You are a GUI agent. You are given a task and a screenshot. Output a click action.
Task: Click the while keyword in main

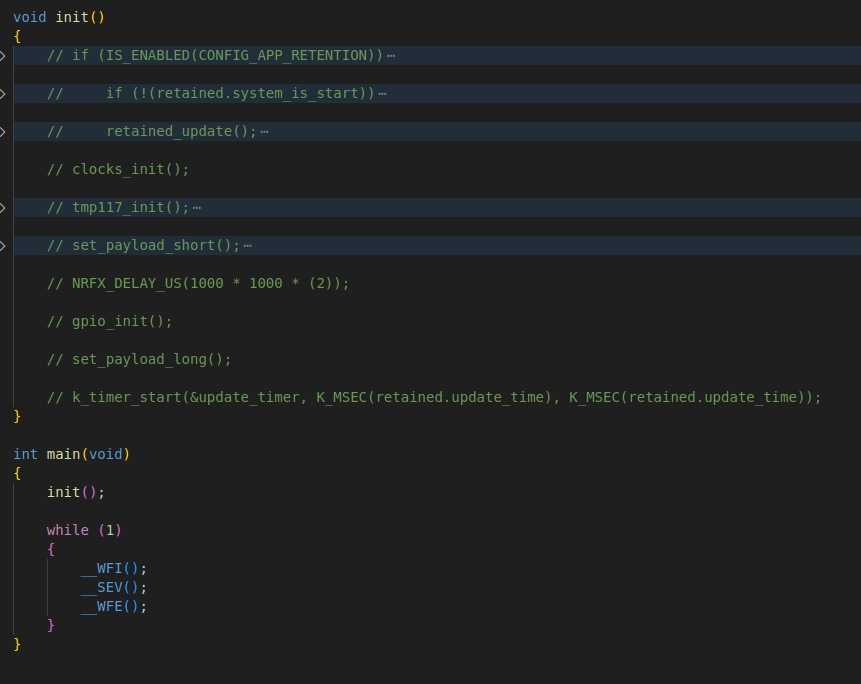(68, 530)
